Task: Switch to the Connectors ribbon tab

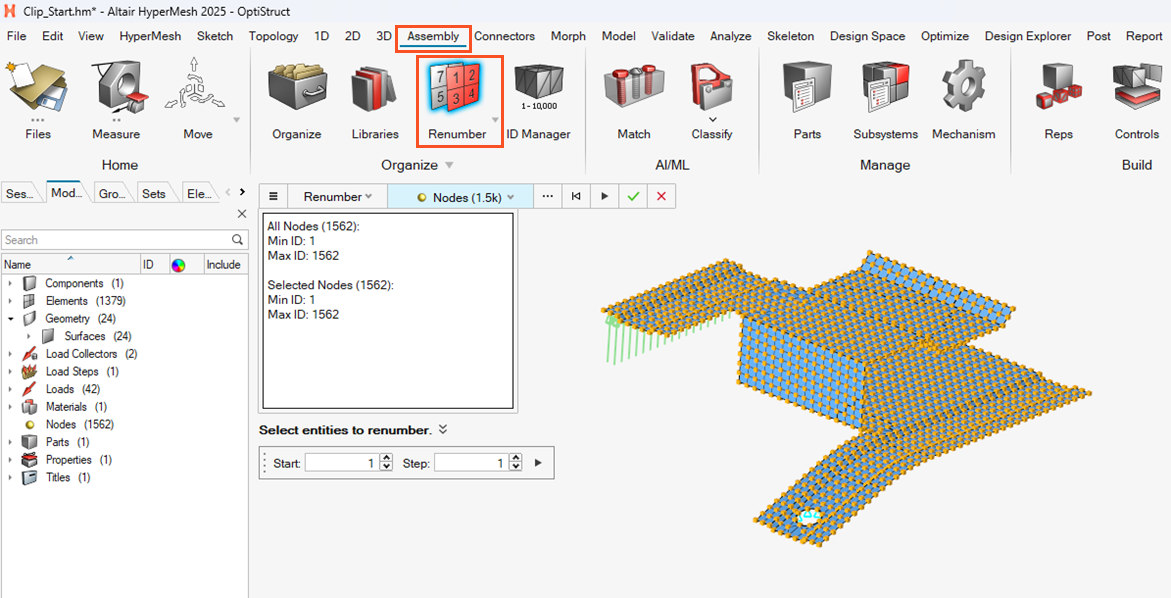Action: pyautogui.click(x=505, y=36)
